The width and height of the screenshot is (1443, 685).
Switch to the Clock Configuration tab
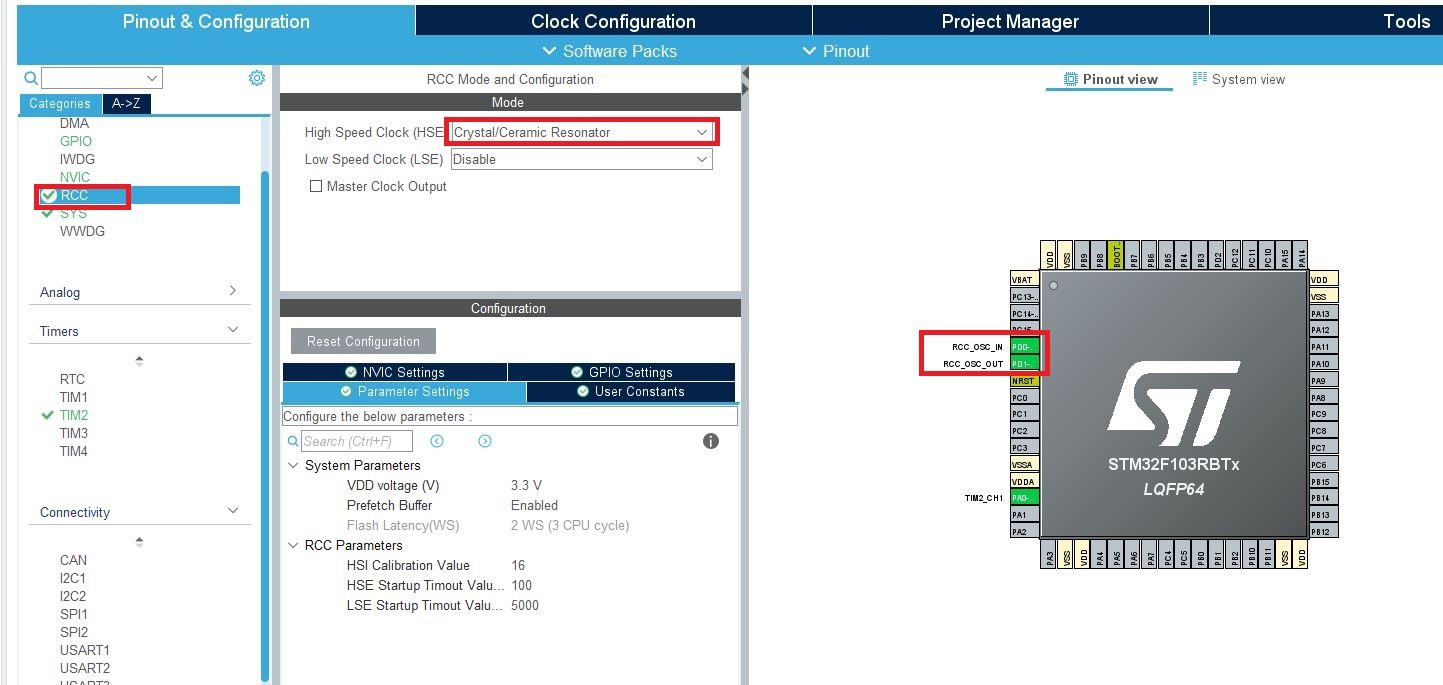613,21
